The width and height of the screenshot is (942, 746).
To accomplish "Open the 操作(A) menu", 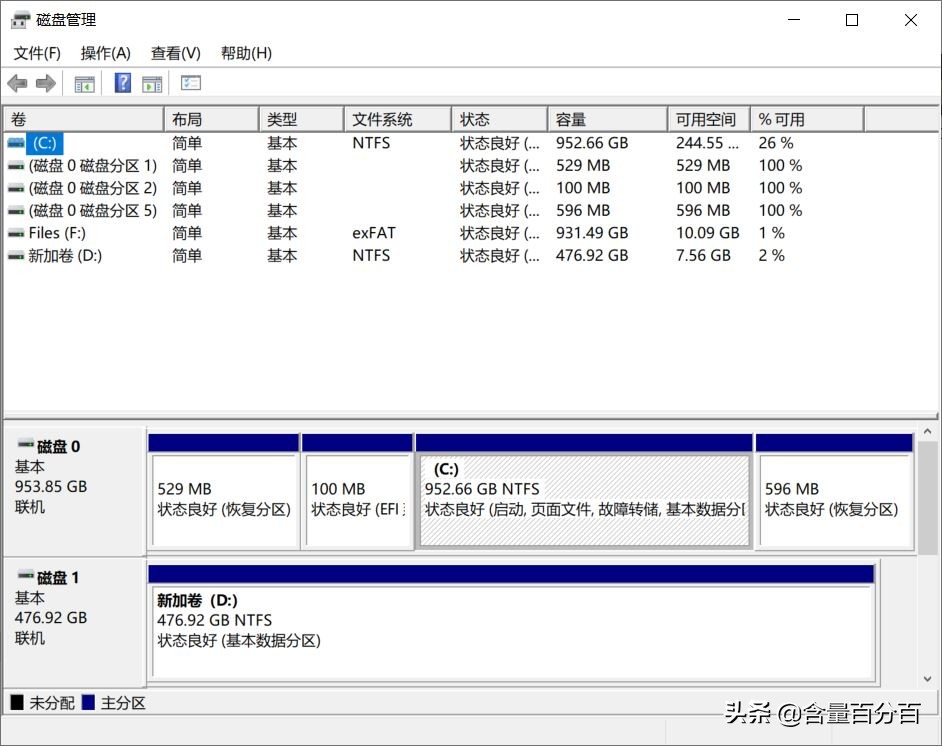I will [x=104, y=53].
